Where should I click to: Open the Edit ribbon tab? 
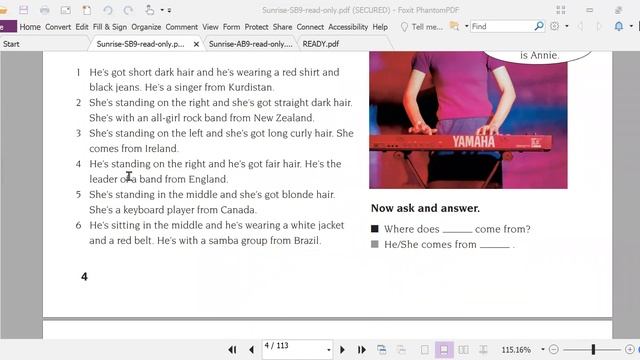82,27
